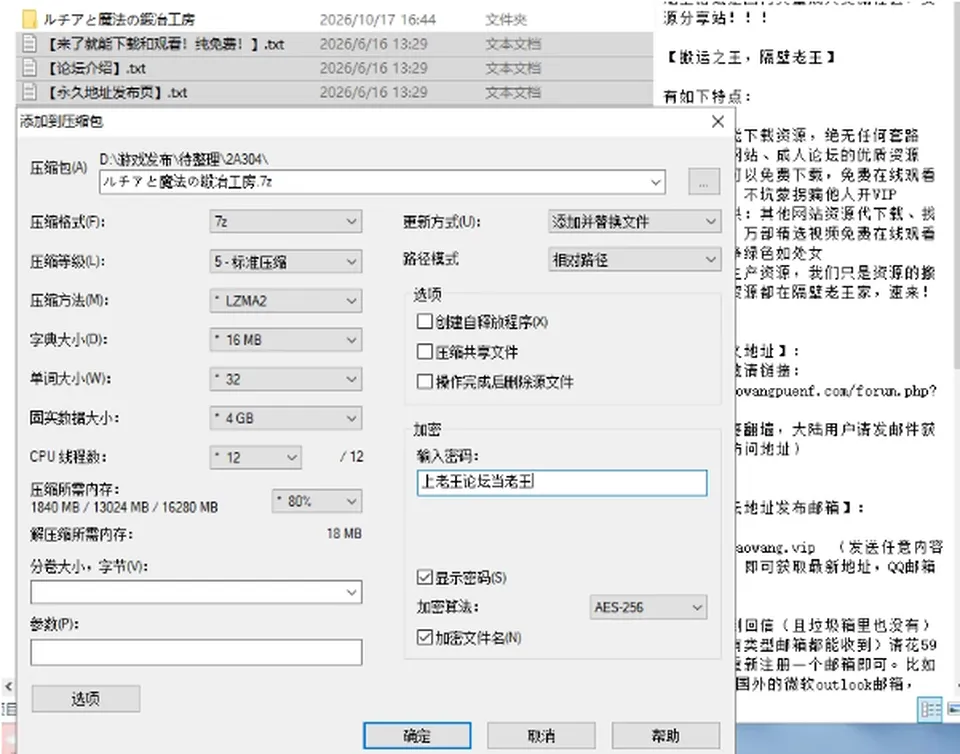Click the left scroll arrow of file list
This screenshot has height=754, width=960.
(8, 686)
